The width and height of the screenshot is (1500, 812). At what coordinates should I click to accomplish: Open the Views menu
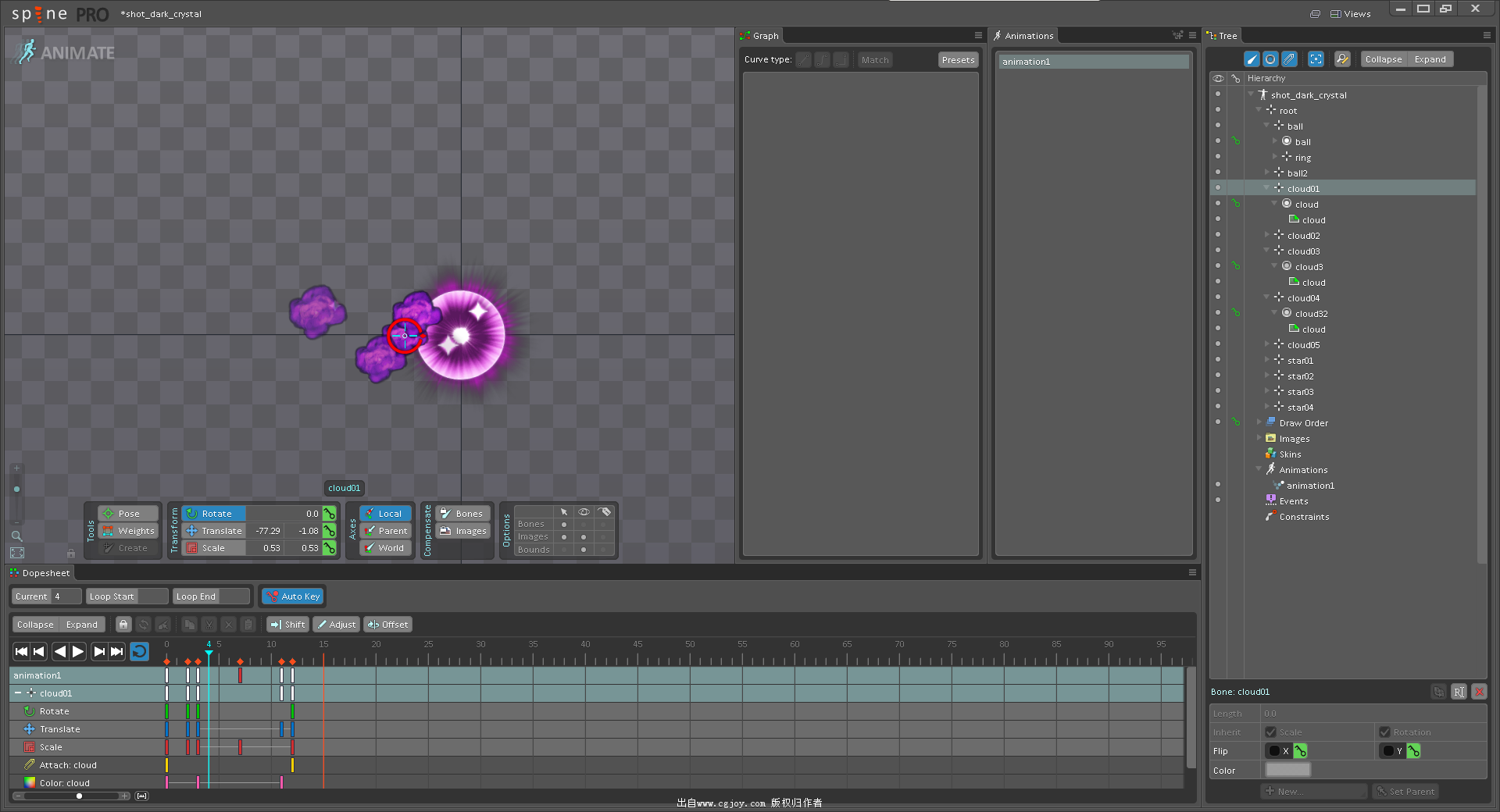[1351, 14]
